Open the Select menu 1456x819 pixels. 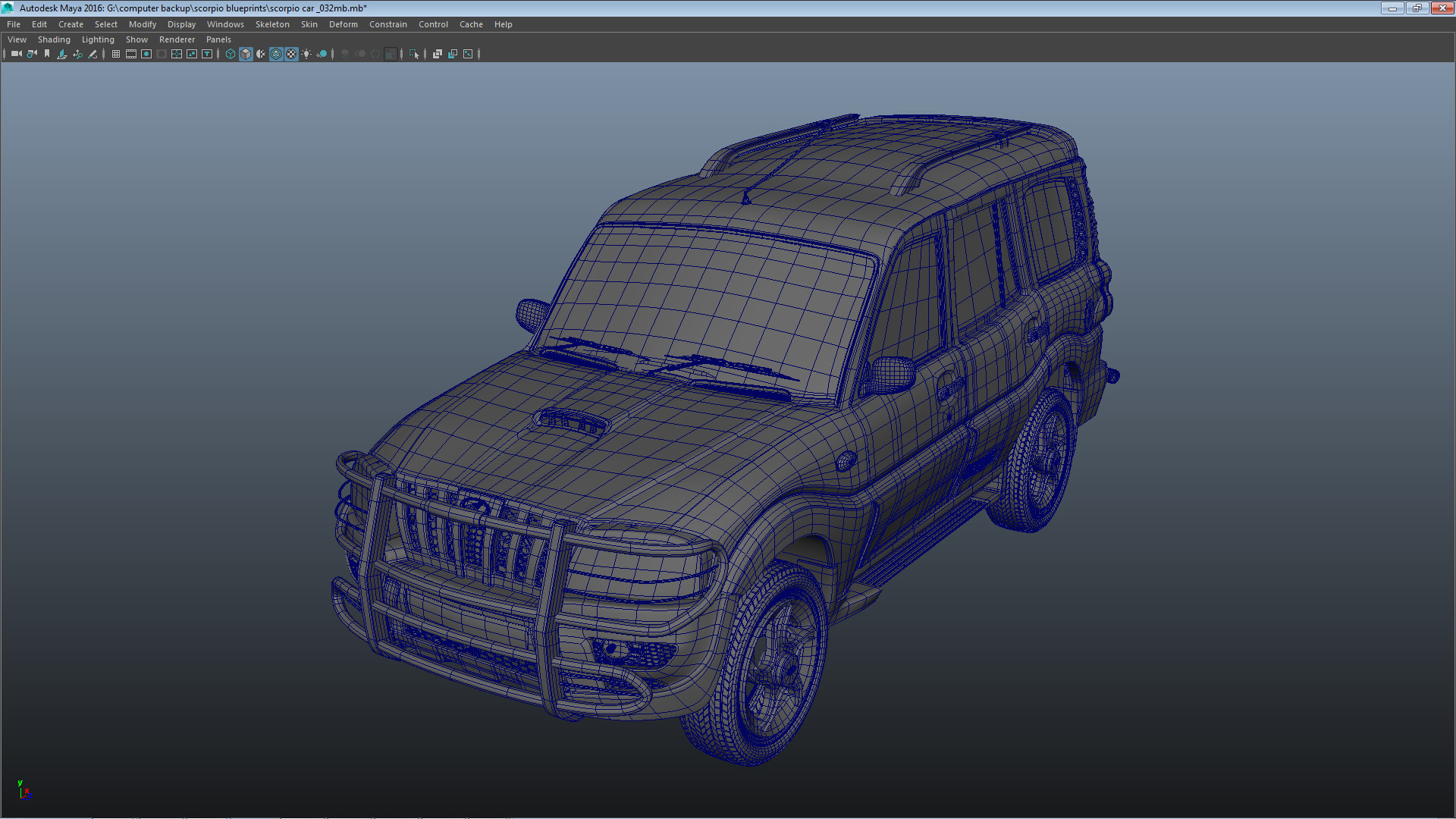click(x=106, y=24)
